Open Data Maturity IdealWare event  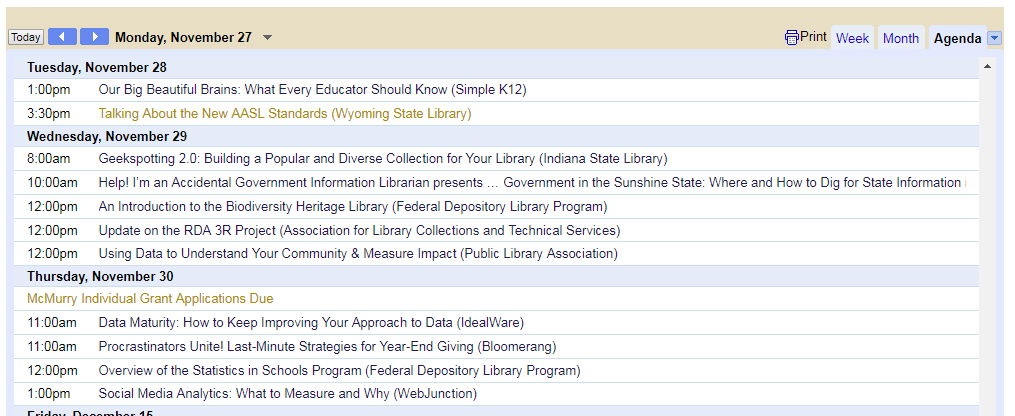point(311,322)
